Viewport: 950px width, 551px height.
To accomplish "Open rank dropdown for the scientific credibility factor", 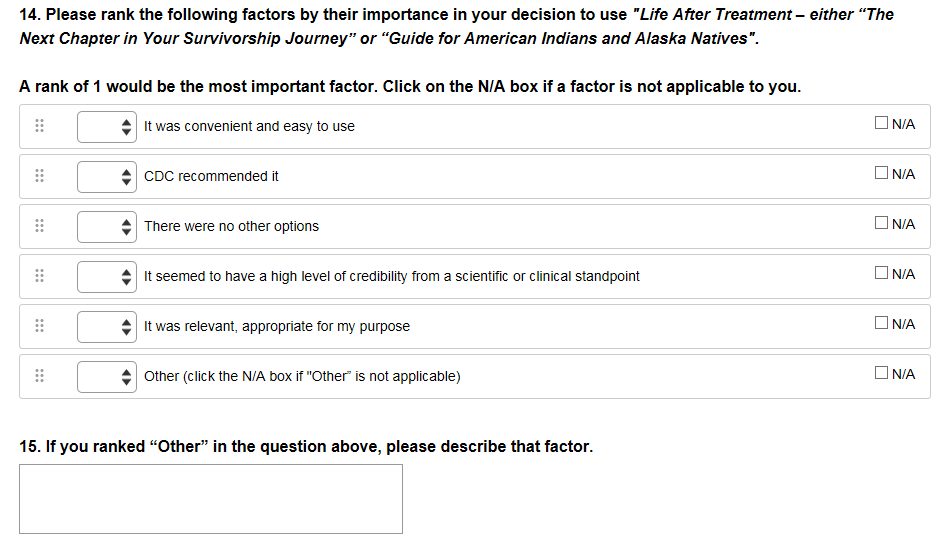I will pos(106,277).
